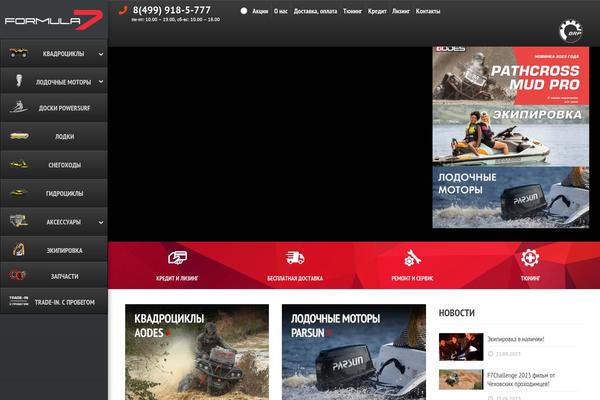
Task: Open the Контакты top menu item
Action: click(428, 11)
